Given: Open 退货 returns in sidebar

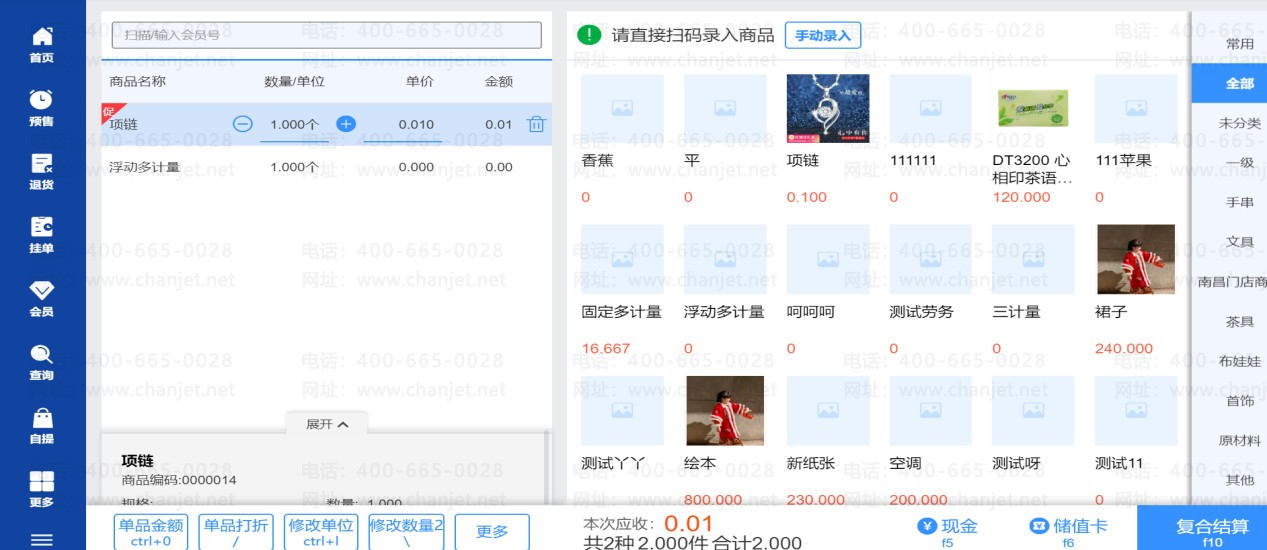Looking at the screenshot, I should 42,172.
